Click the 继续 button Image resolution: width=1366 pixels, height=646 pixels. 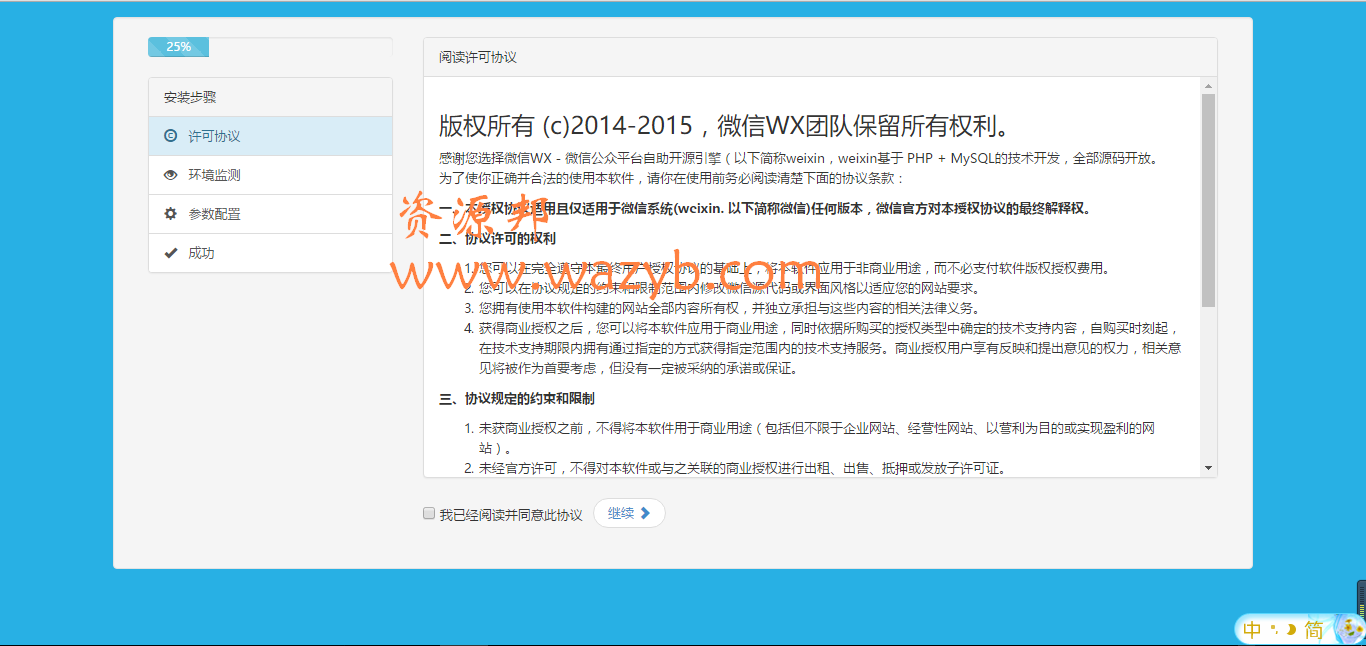point(629,513)
